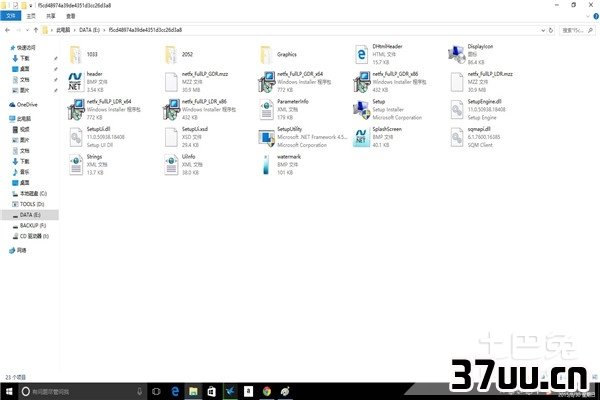Select the SetupEngine.dll file icon
600x400 pixels.
pyautogui.click(x=457, y=109)
